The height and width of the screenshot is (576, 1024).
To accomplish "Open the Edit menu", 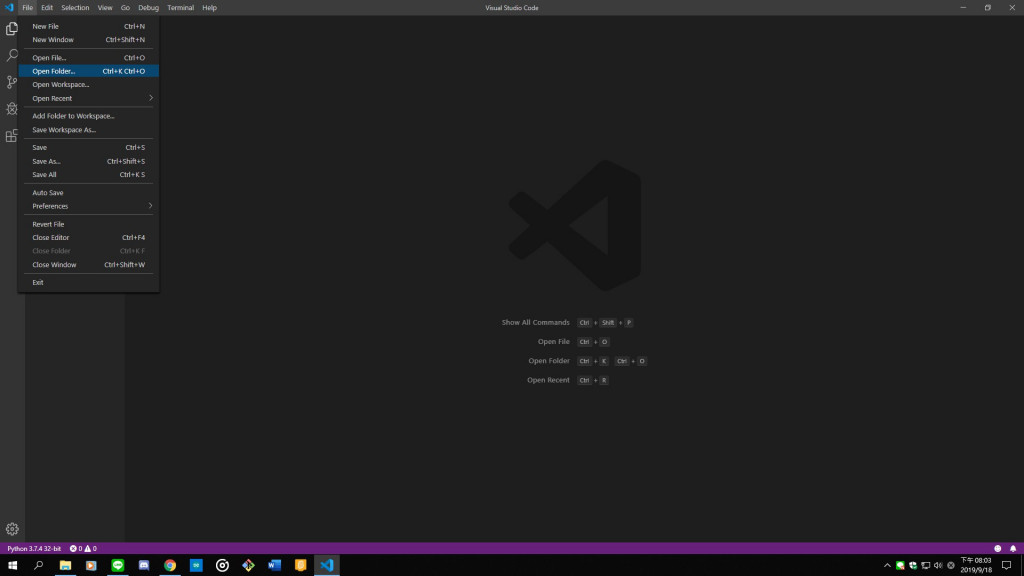I will pyautogui.click(x=47, y=8).
